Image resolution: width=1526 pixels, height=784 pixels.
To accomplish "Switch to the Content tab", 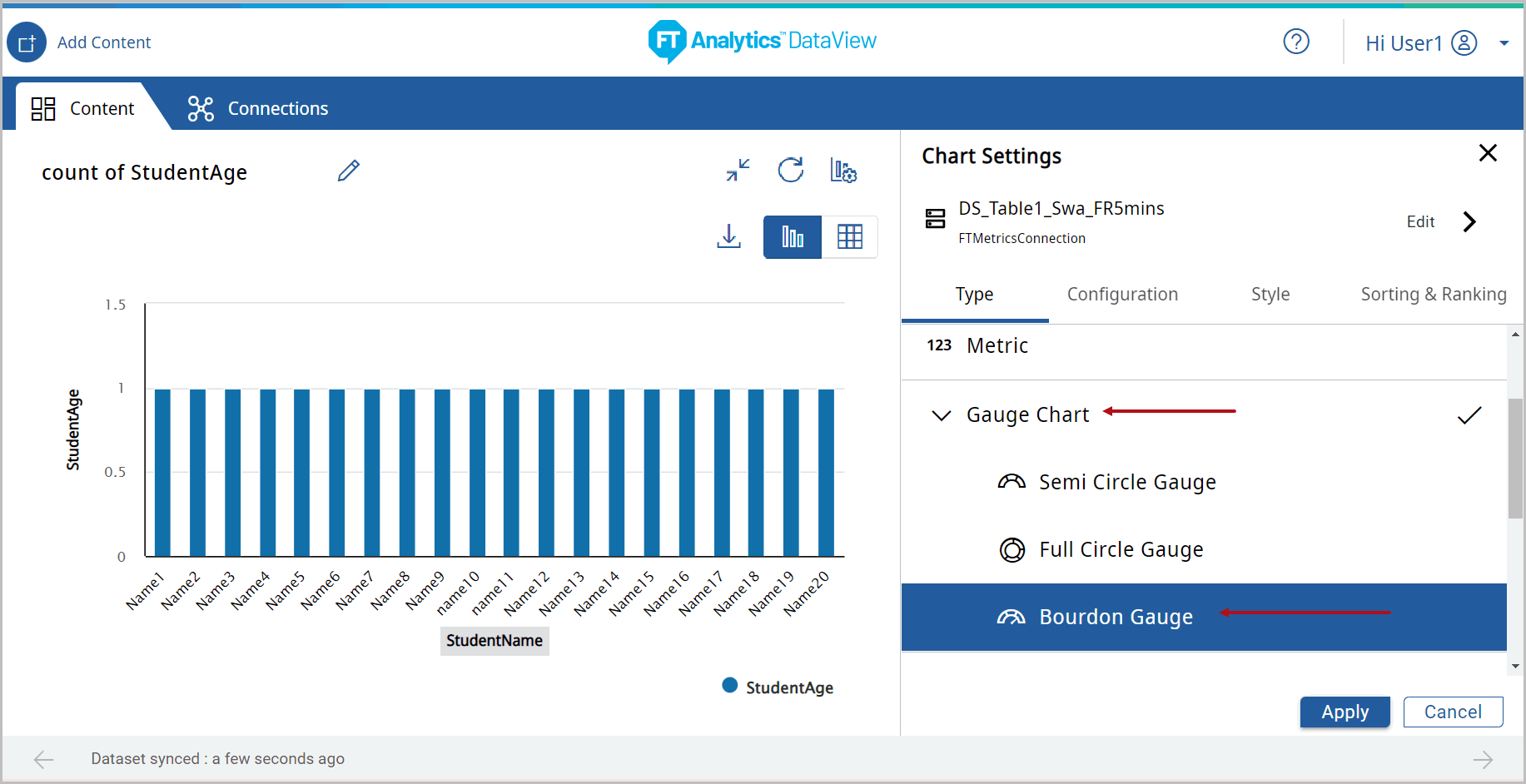I will click(83, 108).
